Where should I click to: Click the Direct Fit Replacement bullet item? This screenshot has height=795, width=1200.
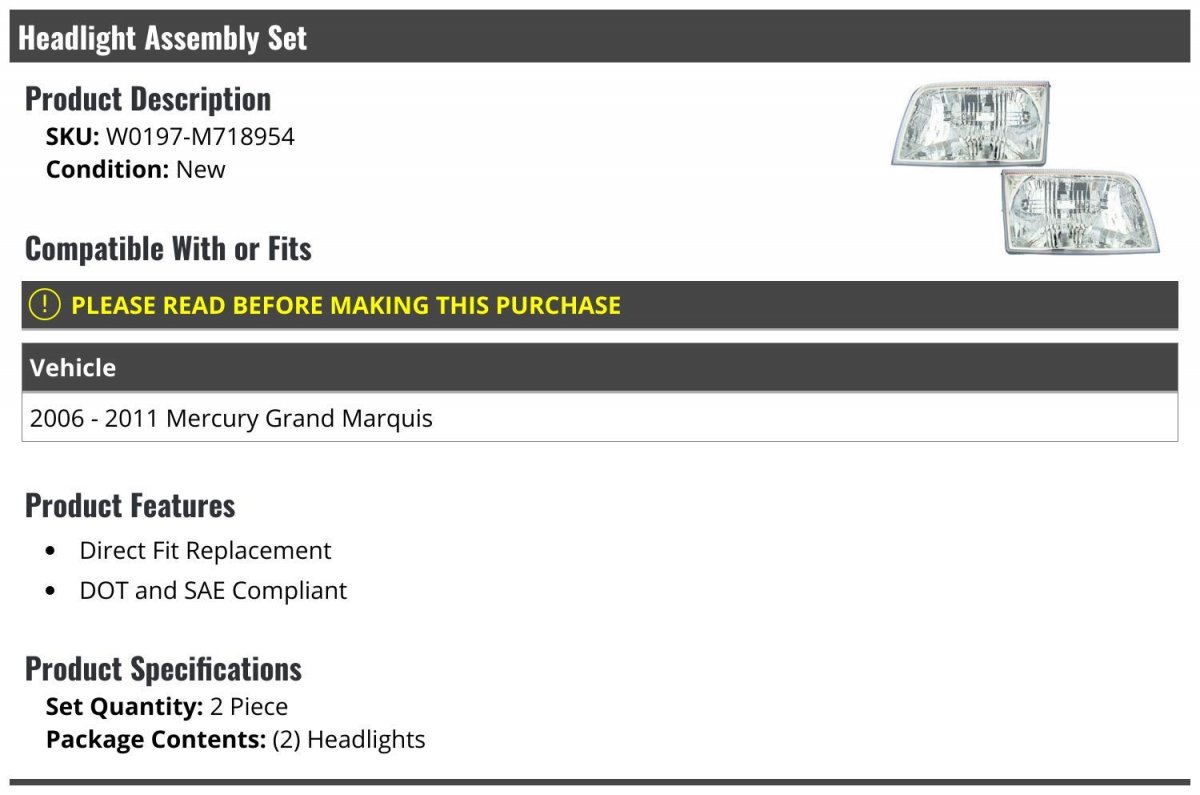pos(205,551)
